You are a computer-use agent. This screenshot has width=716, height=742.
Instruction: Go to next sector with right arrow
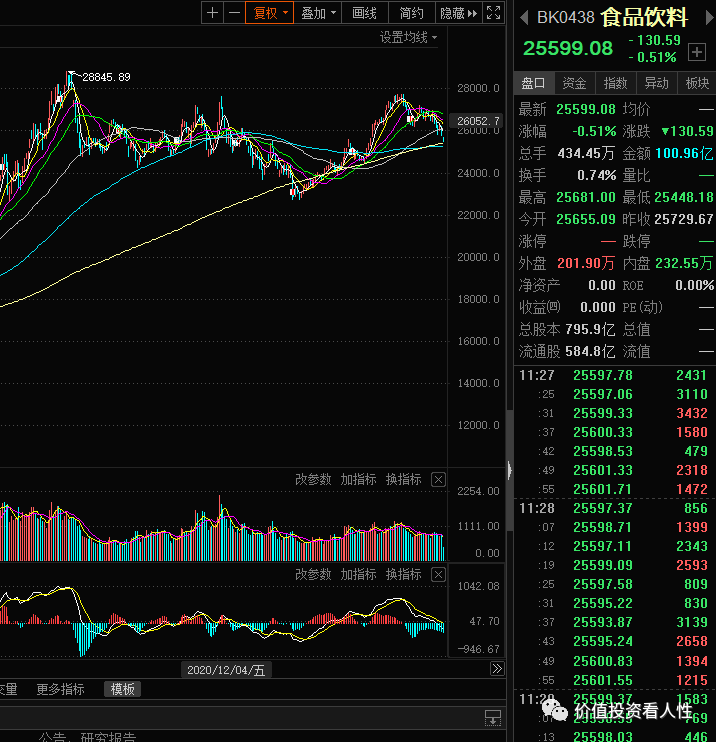(709, 18)
